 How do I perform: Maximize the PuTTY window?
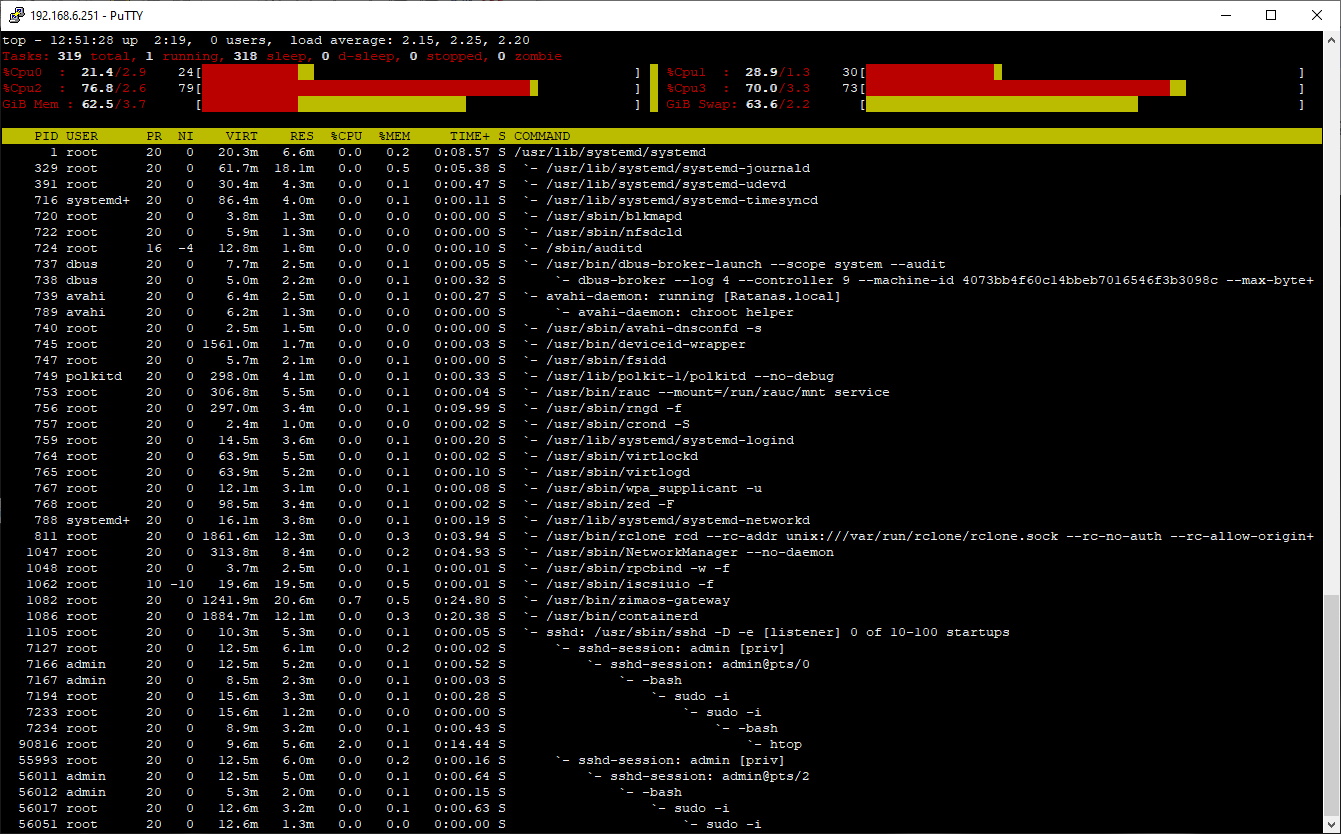tap(1271, 15)
